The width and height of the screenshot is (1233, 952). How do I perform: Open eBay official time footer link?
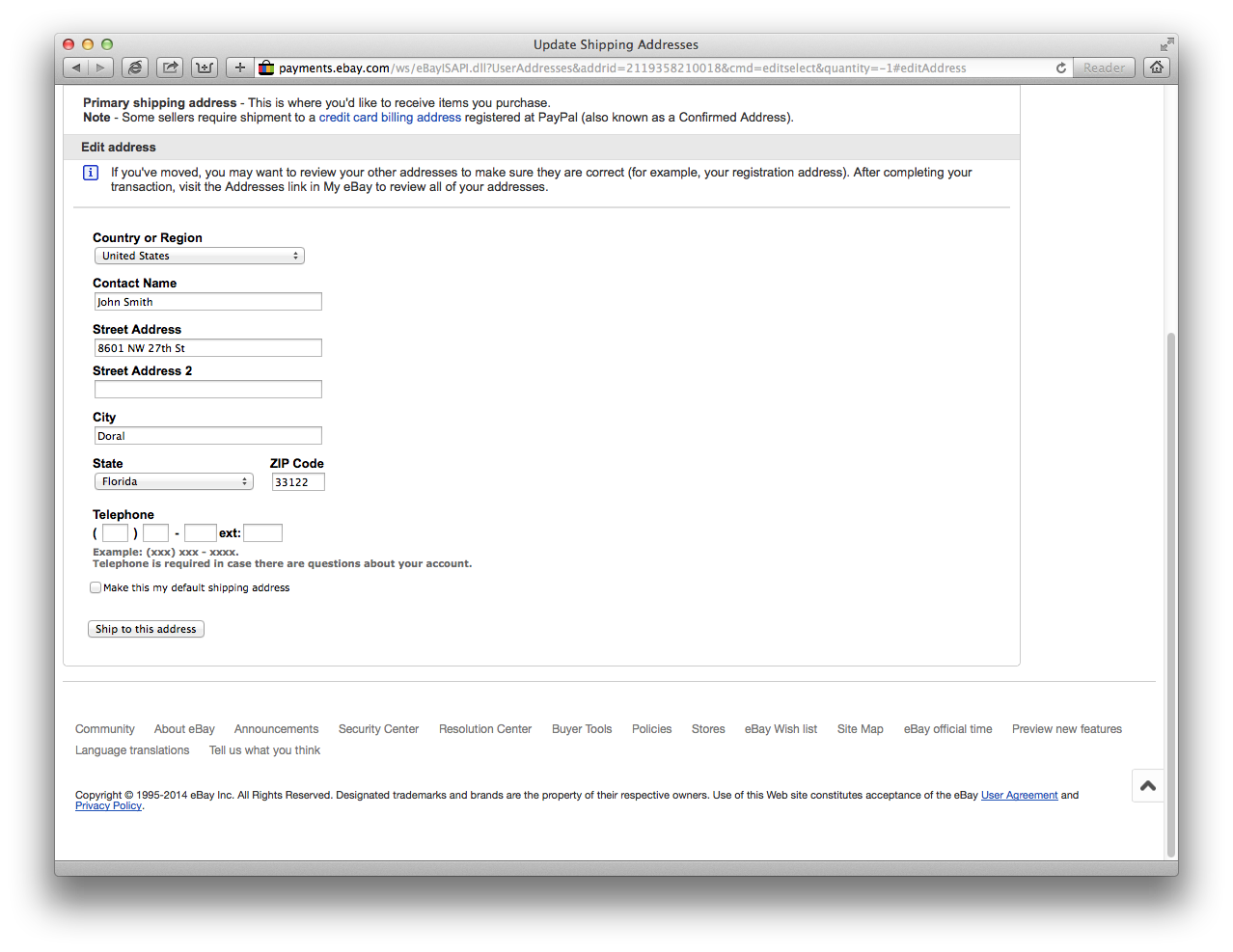tap(947, 729)
